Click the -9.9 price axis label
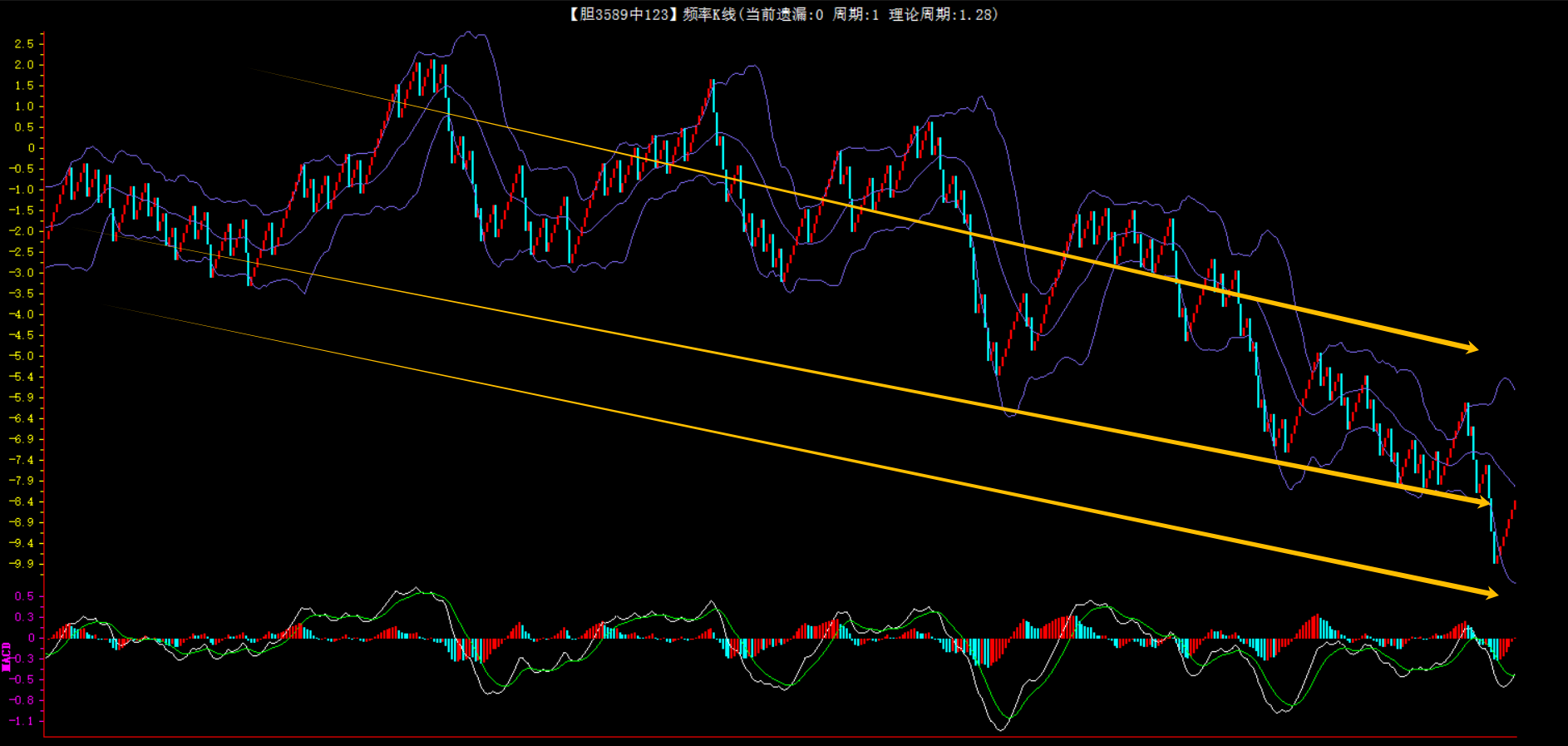The image size is (1568, 746). coord(22,564)
